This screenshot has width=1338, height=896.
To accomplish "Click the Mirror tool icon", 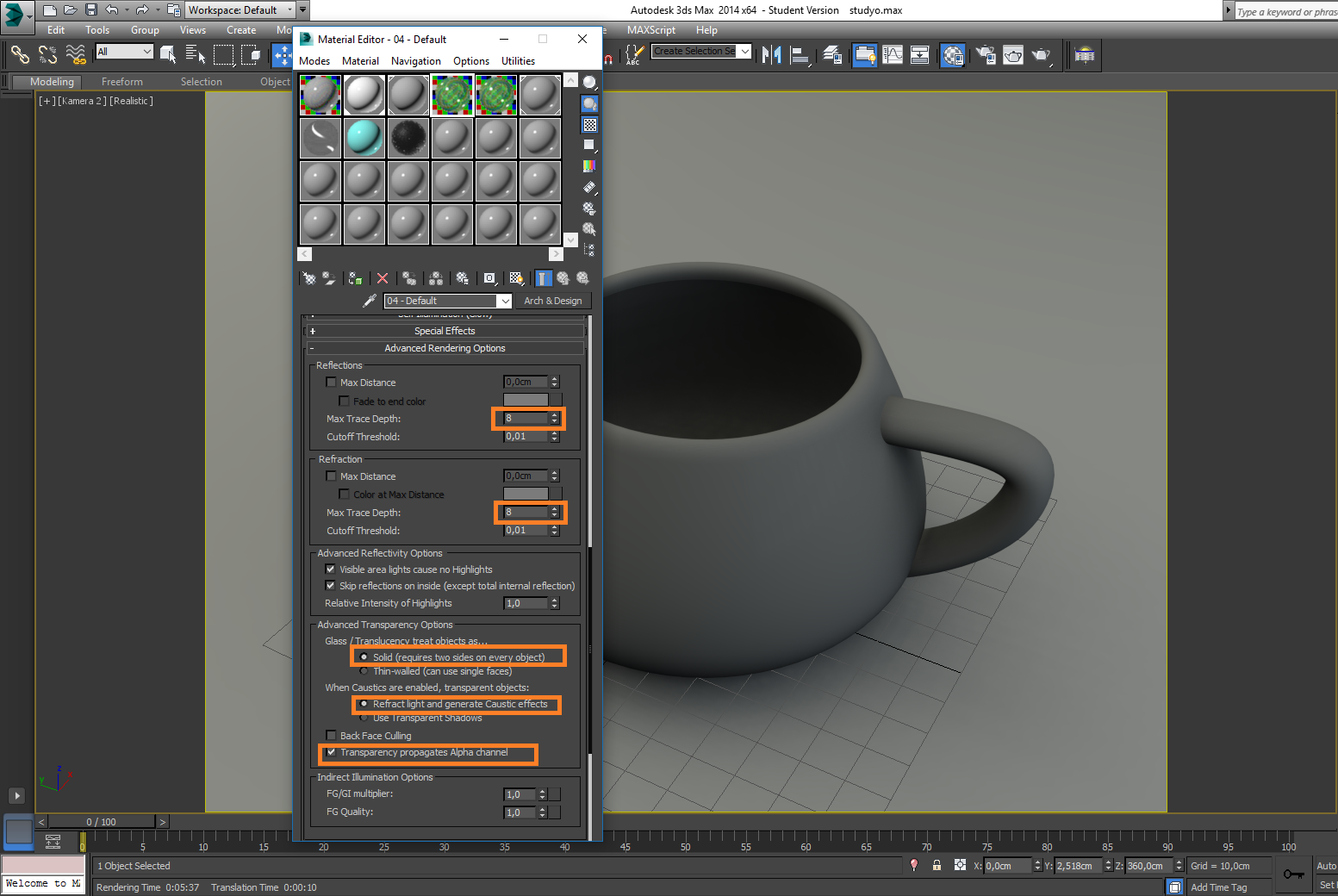I will pyautogui.click(x=771, y=55).
